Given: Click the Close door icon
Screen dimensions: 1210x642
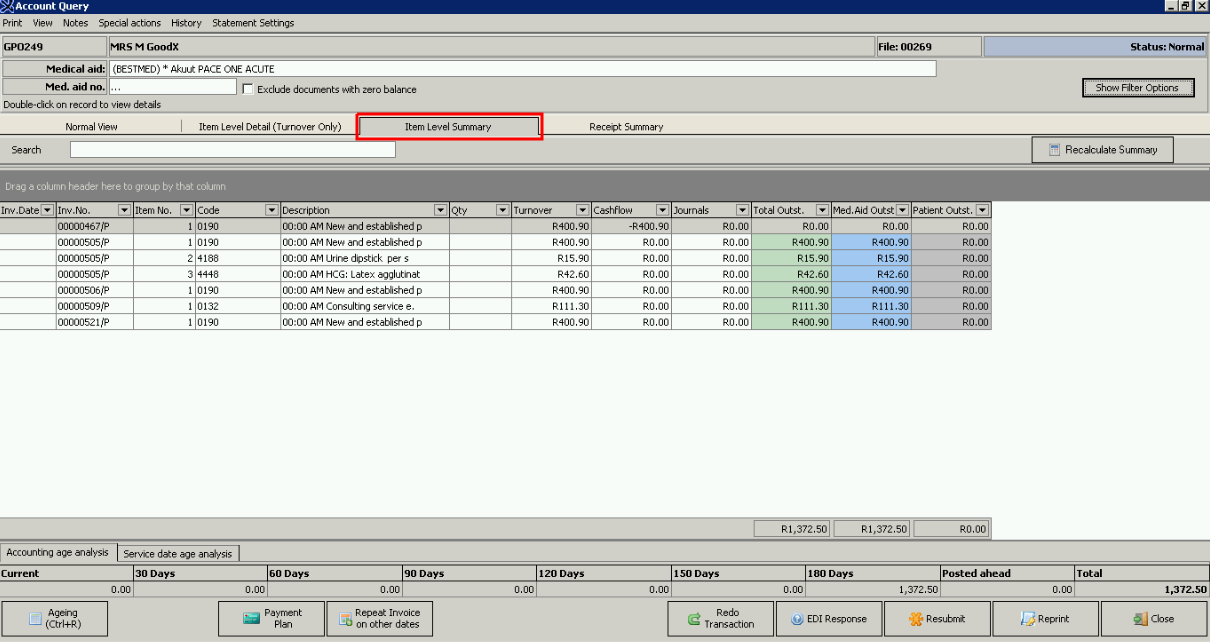Looking at the screenshot, I should [x=1140, y=619].
